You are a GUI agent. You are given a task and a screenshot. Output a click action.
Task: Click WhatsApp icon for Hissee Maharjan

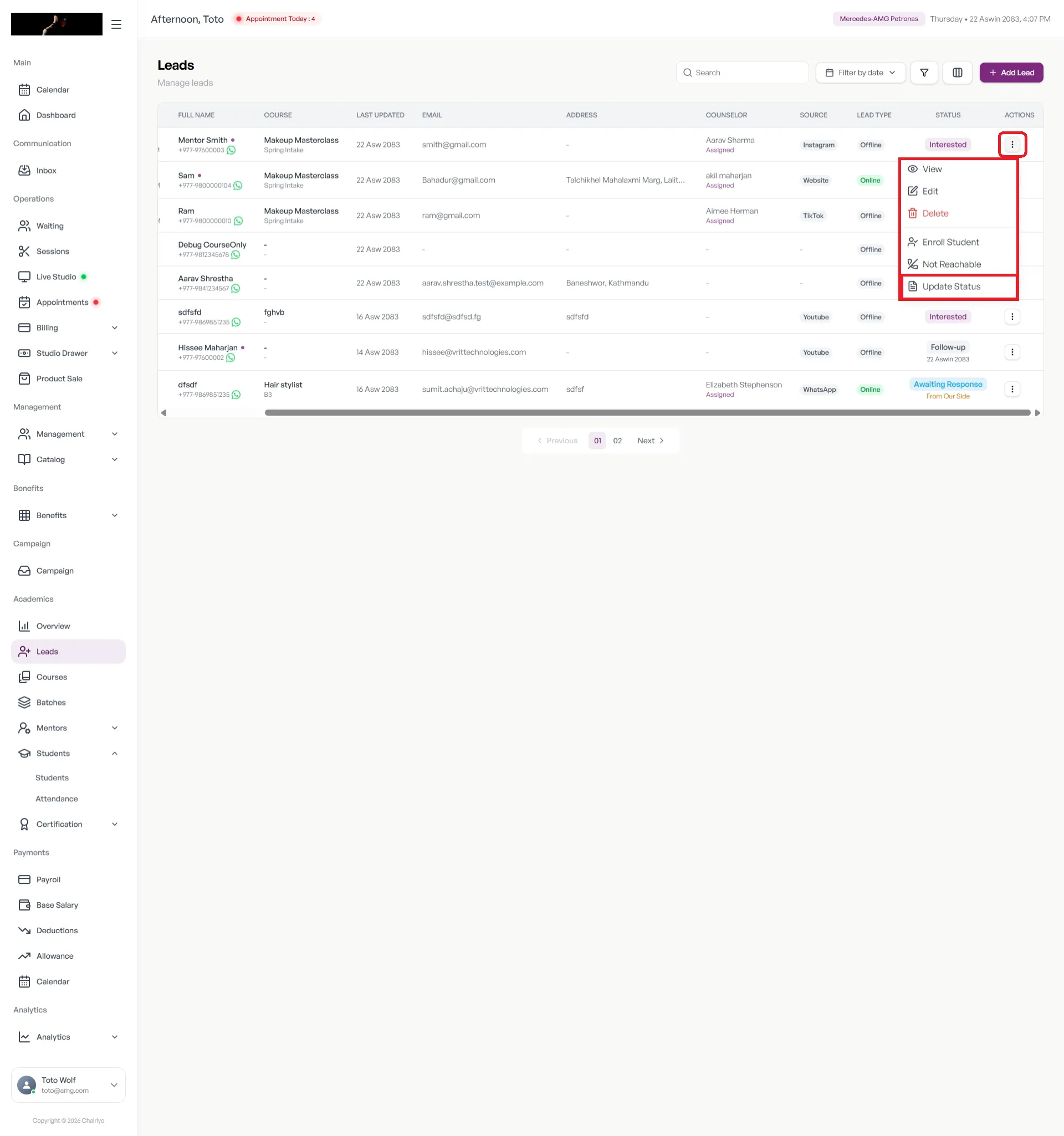[x=231, y=358]
